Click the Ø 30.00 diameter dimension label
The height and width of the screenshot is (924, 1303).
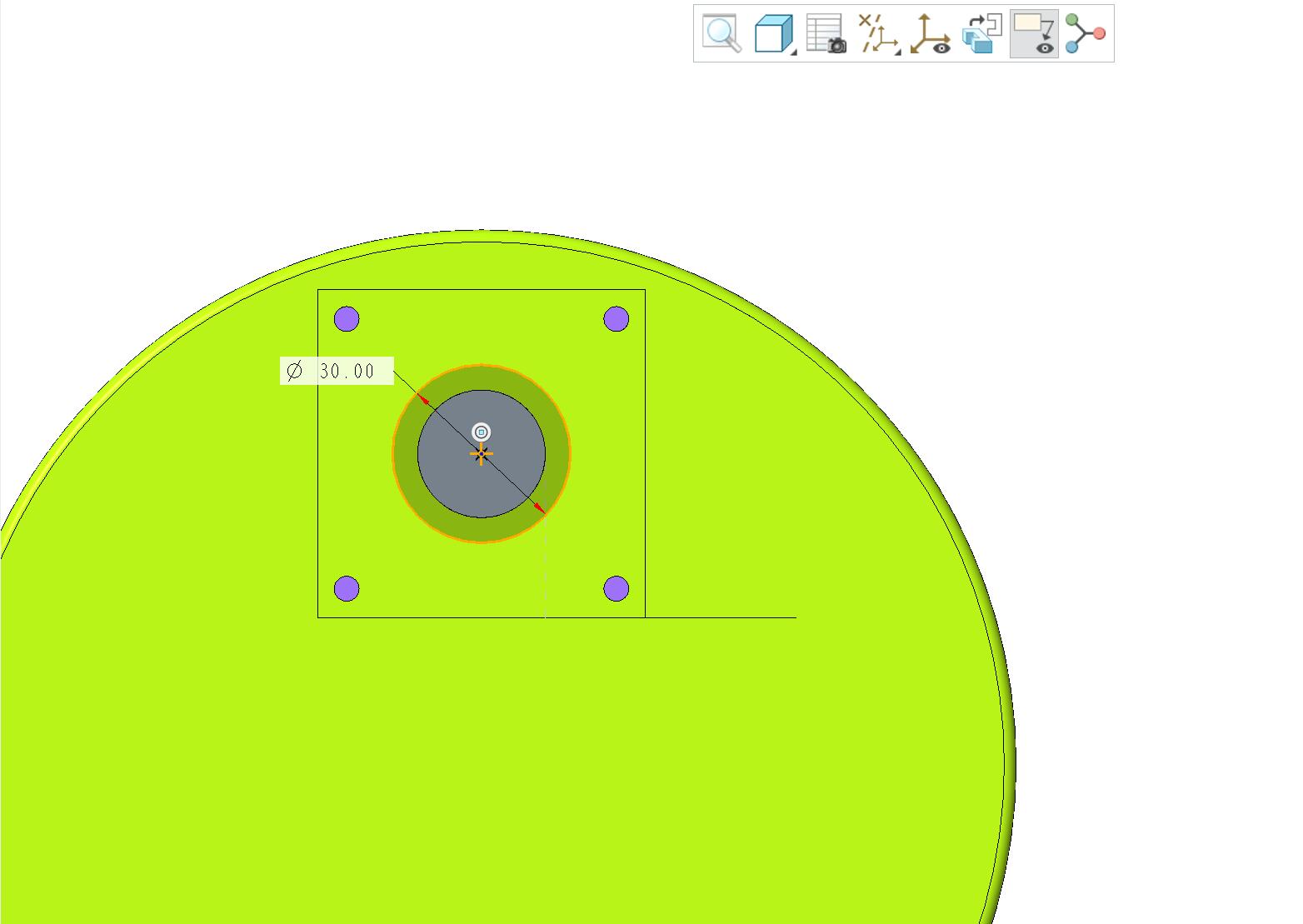(337, 371)
